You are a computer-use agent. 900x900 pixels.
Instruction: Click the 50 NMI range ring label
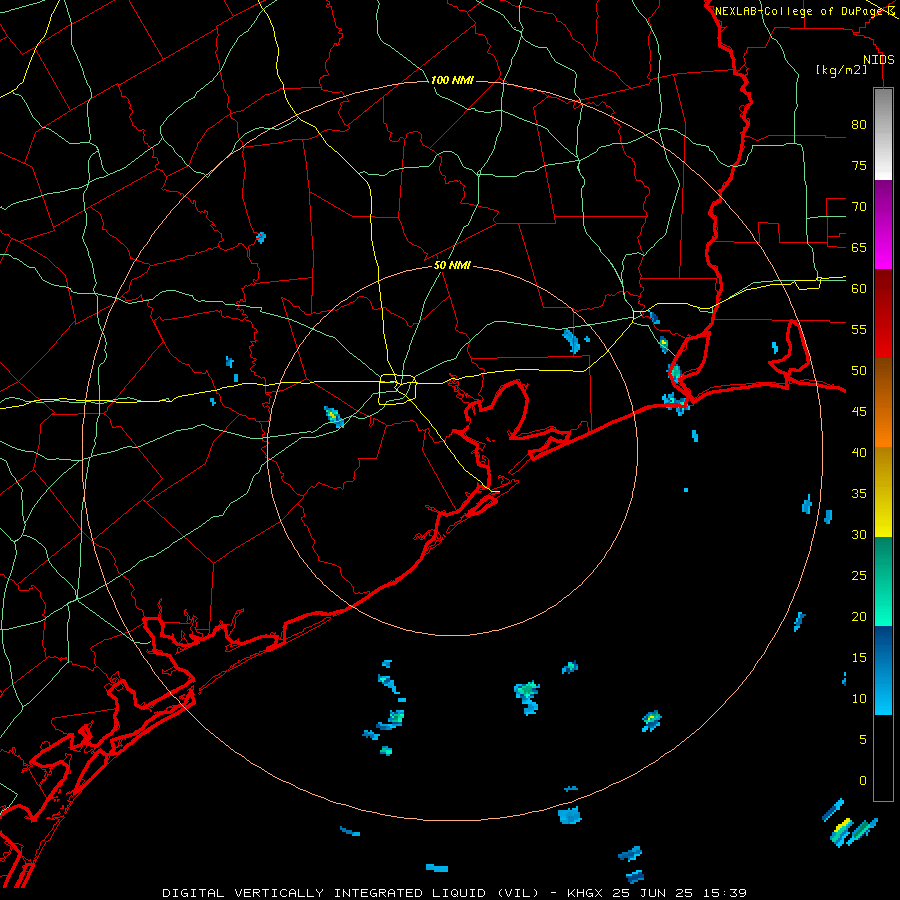tap(452, 265)
